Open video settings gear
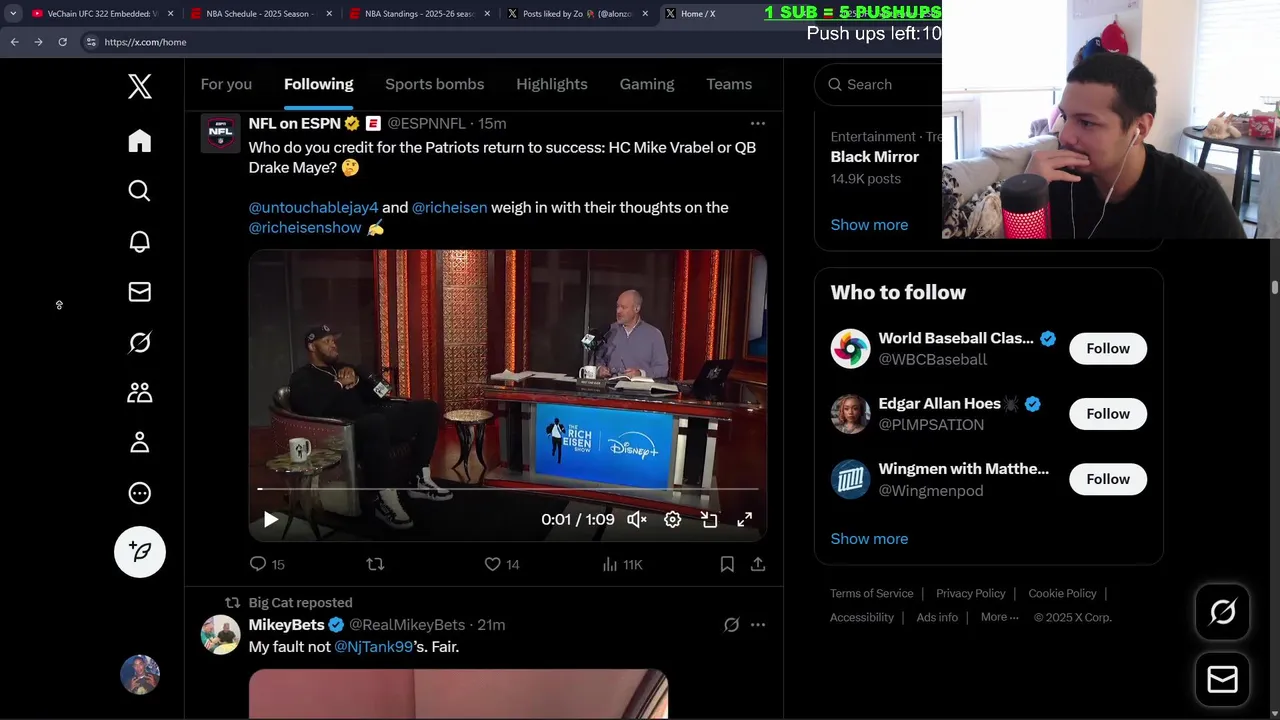 pyautogui.click(x=673, y=520)
